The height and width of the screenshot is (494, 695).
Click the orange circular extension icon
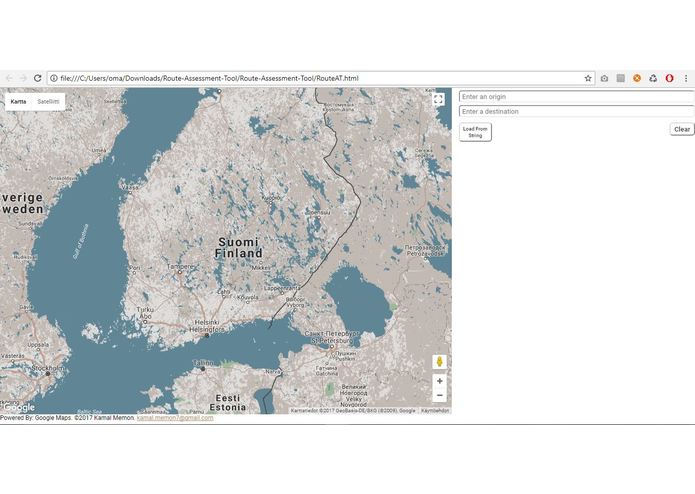637,78
